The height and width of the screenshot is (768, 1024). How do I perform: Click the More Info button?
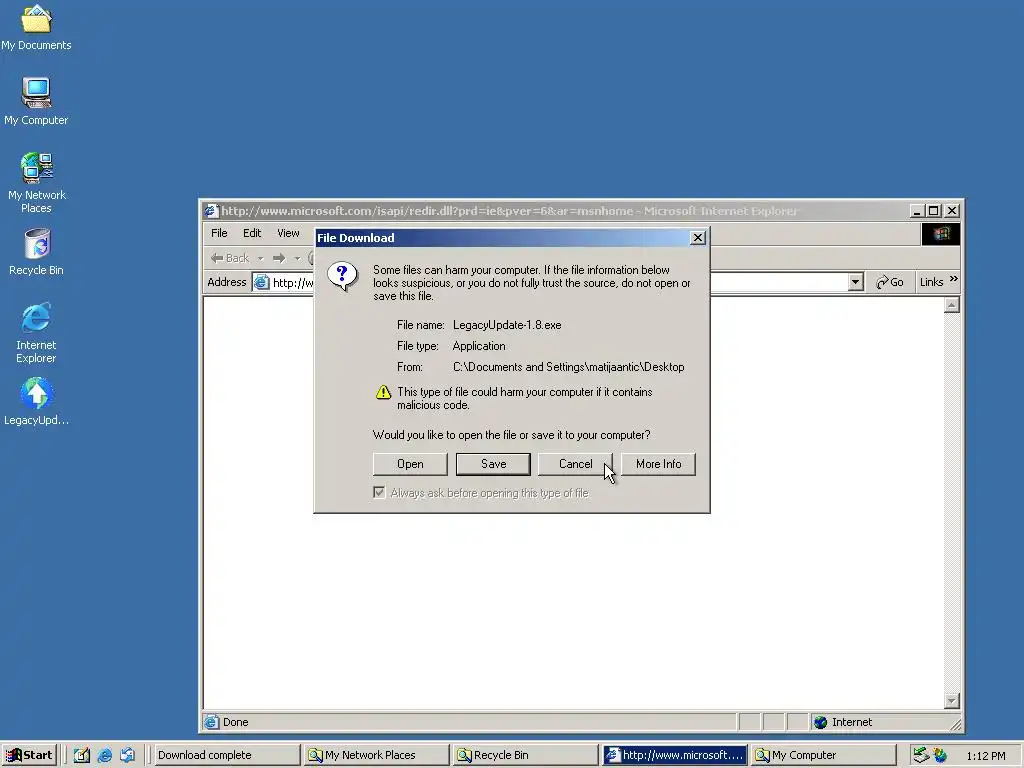(658, 464)
